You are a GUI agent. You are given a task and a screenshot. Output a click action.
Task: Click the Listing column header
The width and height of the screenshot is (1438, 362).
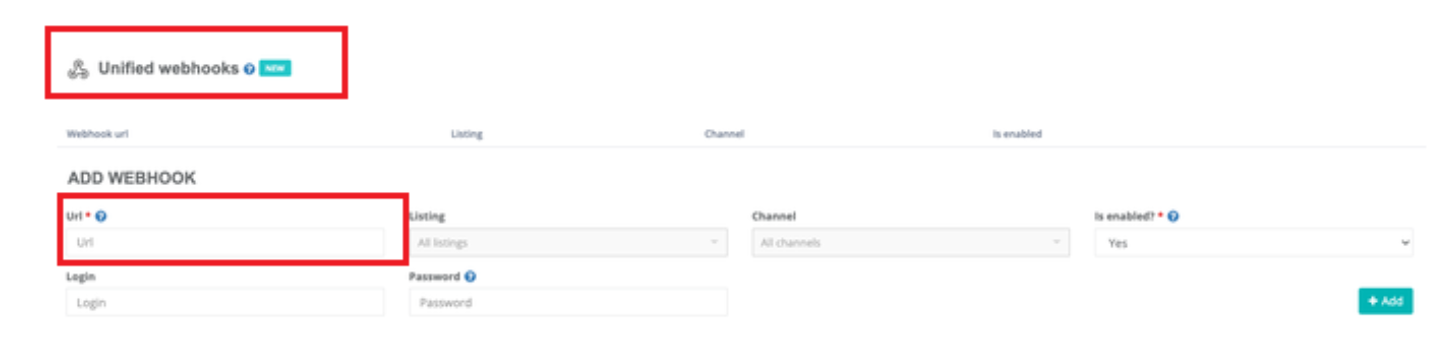pos(467,134)
